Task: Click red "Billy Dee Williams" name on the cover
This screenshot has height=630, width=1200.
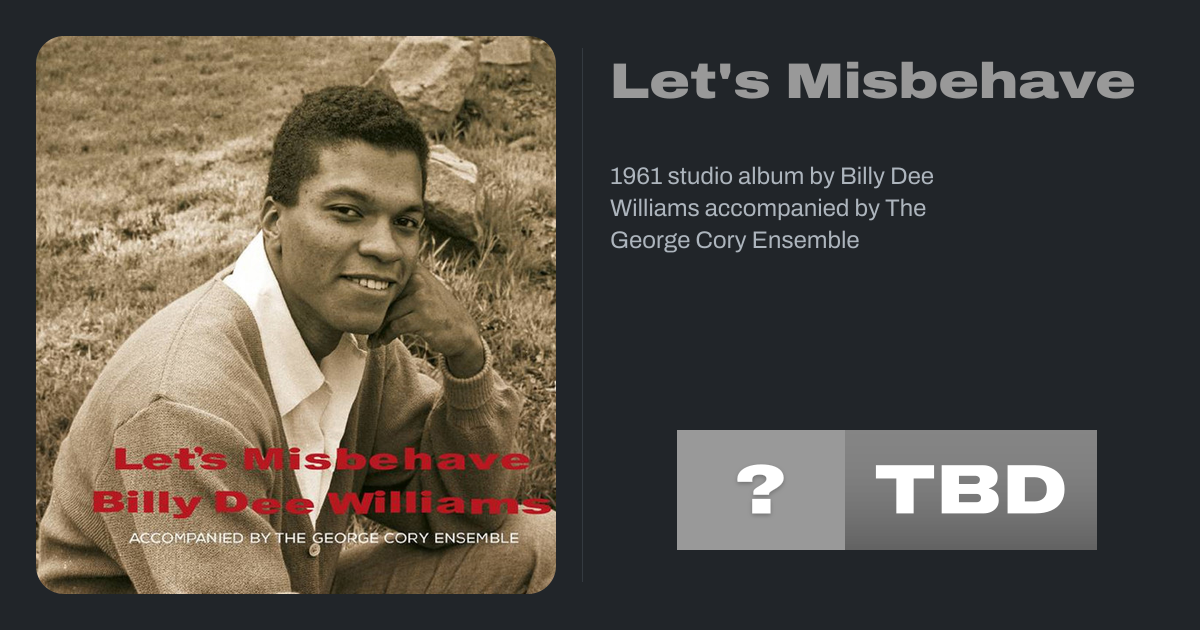Action: click(321, 503)
